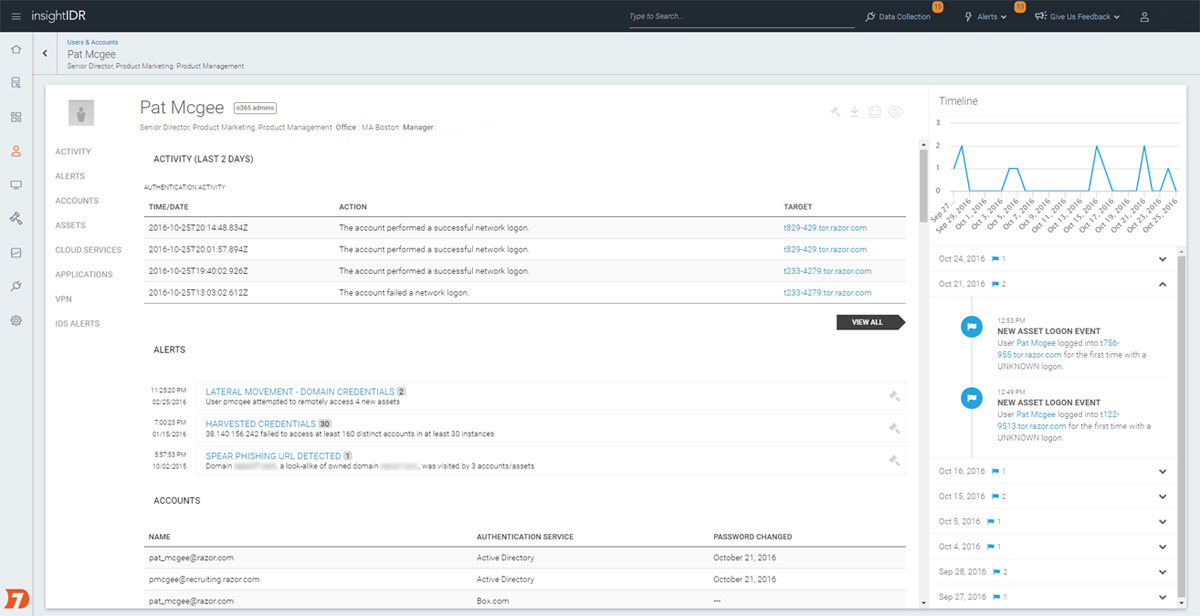Click the gavel icon on Harvested Credentials alert
The height and width of the screenshot is (616, 1200).
pyautogui.click(x=894, y=428)
